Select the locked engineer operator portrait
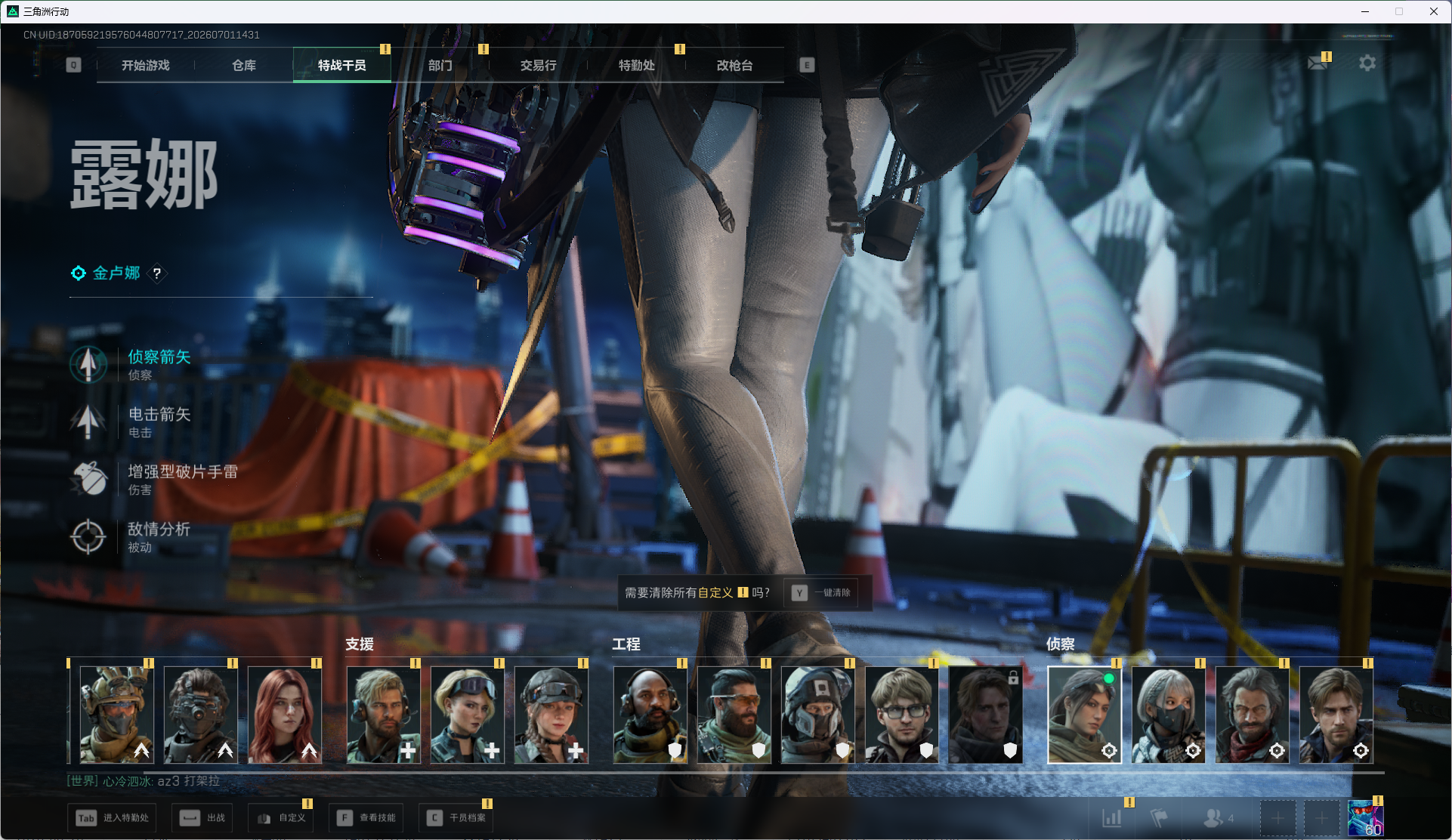1452x840 pixels. [x=985, y=715]
